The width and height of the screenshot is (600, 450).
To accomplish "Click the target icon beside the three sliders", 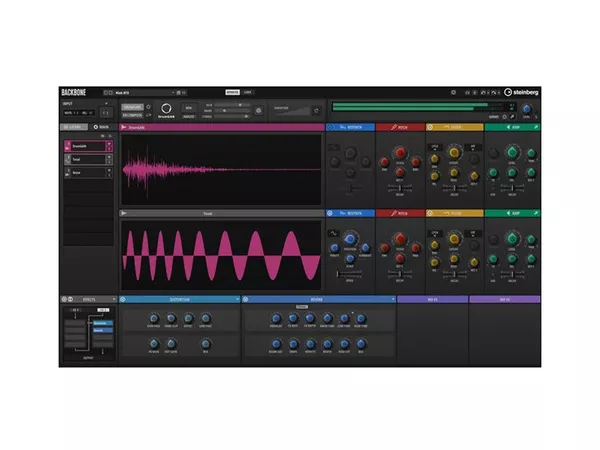I will coord(259,111).
